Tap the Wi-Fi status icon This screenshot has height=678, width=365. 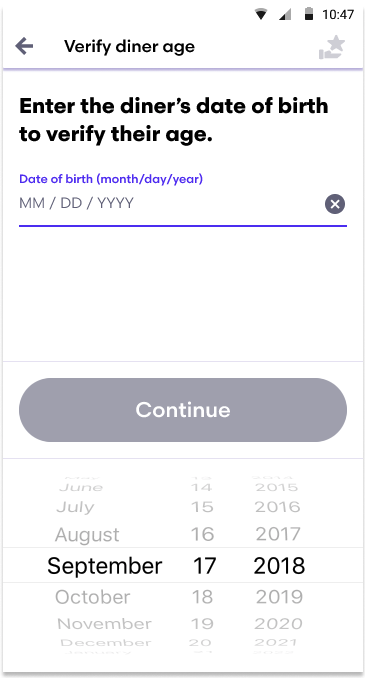point(261,14)
